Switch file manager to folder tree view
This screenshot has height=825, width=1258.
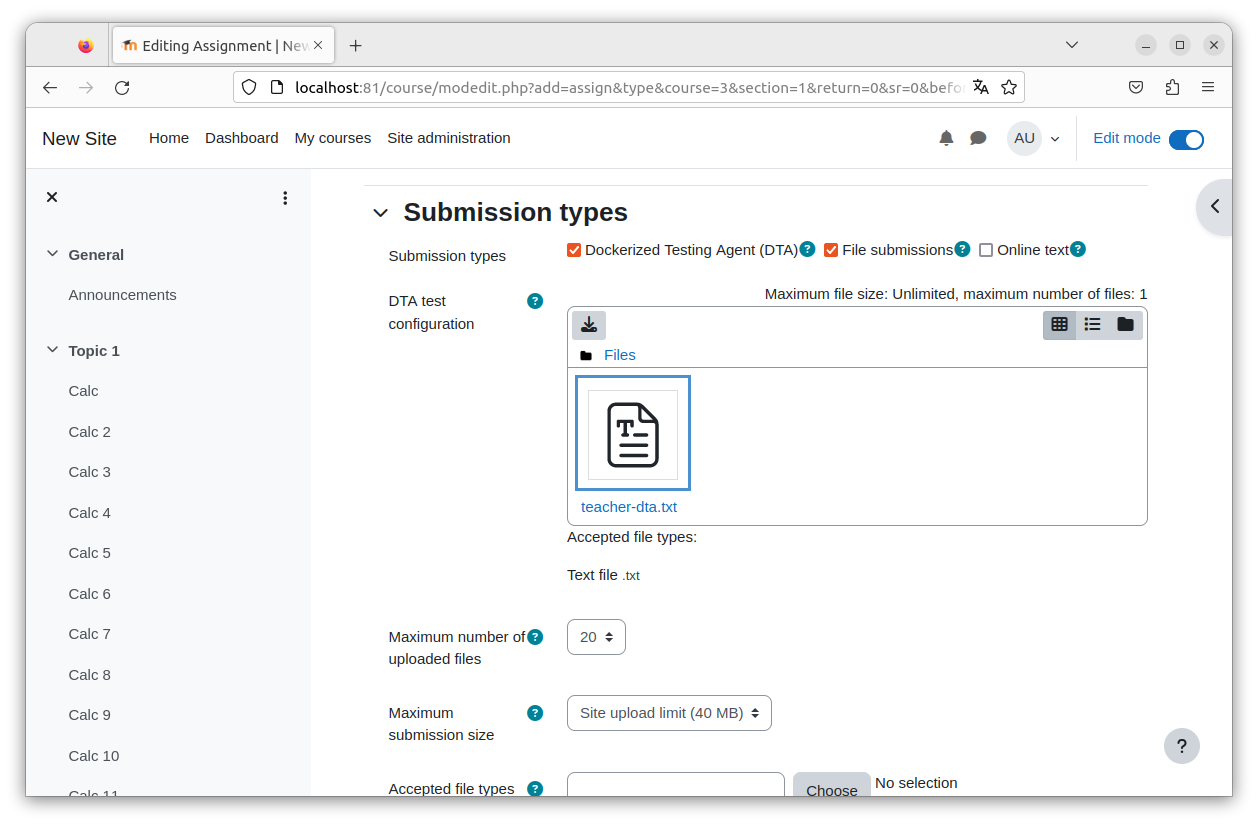pos(1126,325)
